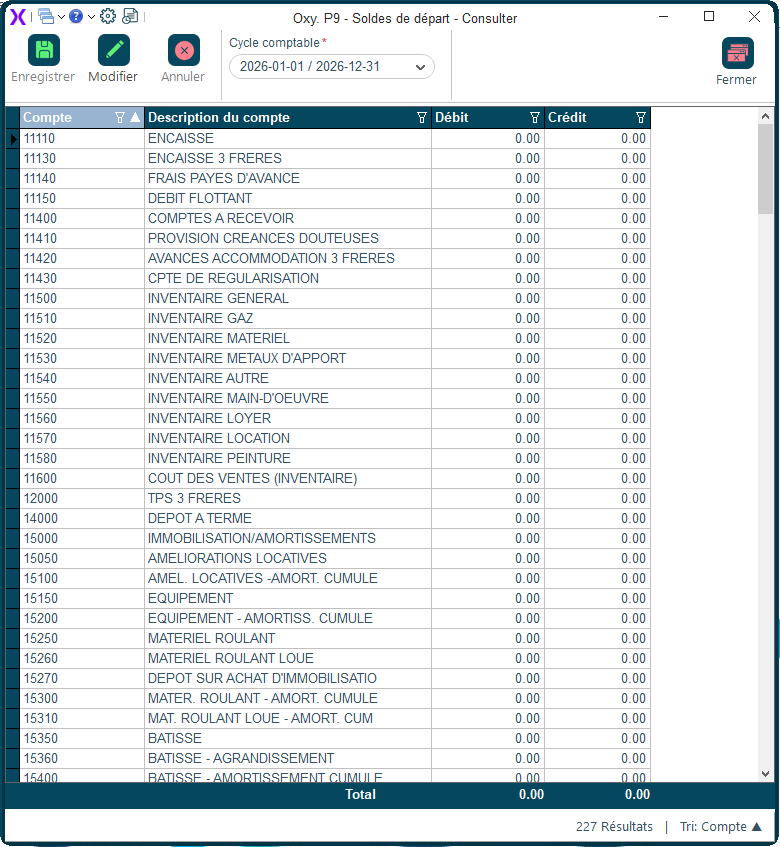Select account 14000 cell
Viewport: 780px width, 847px height.
(x=82, y=518)
